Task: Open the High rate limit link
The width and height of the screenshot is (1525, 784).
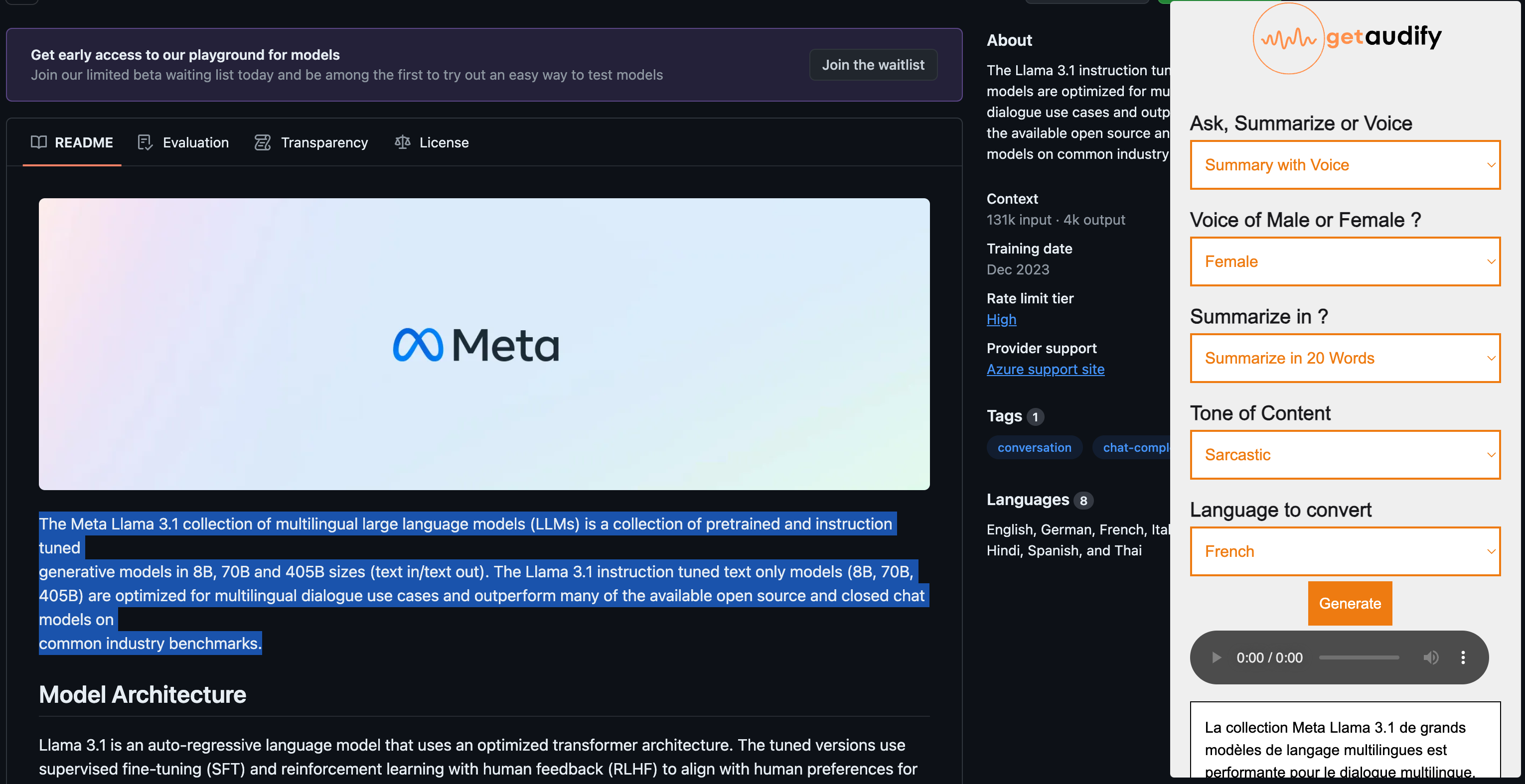Action: coord(1001,319)
